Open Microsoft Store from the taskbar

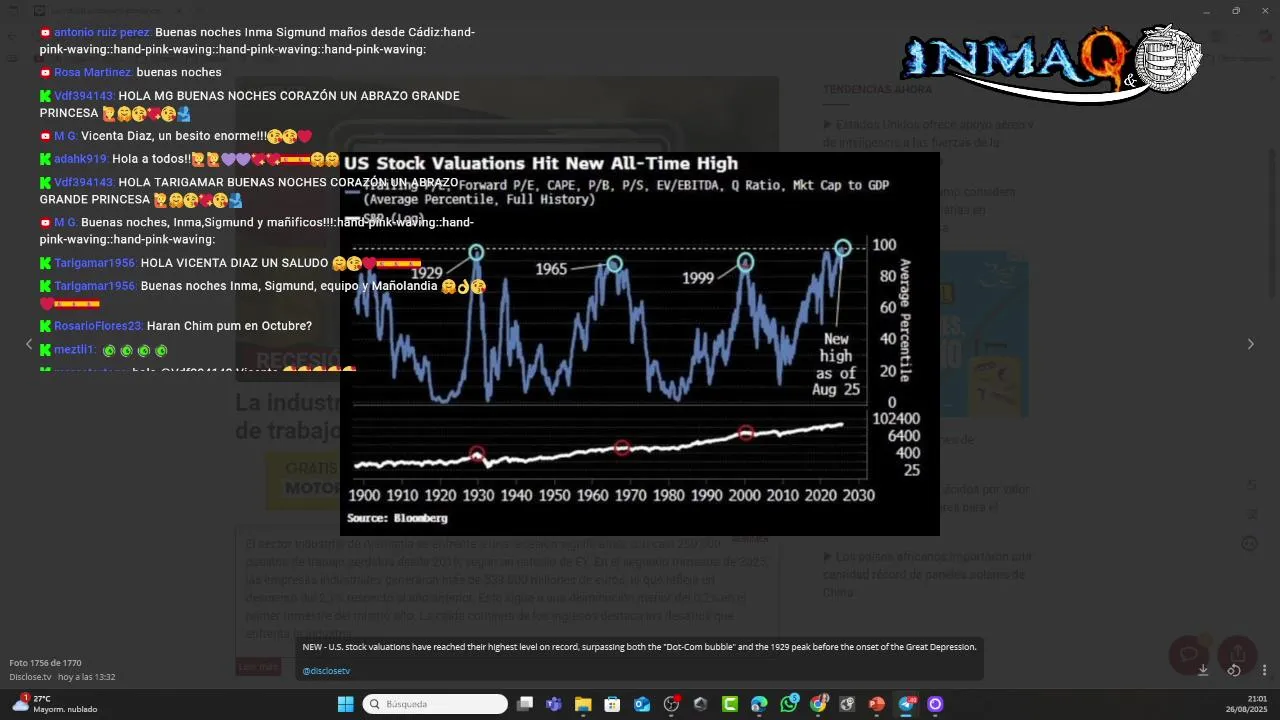coord(612,704)
